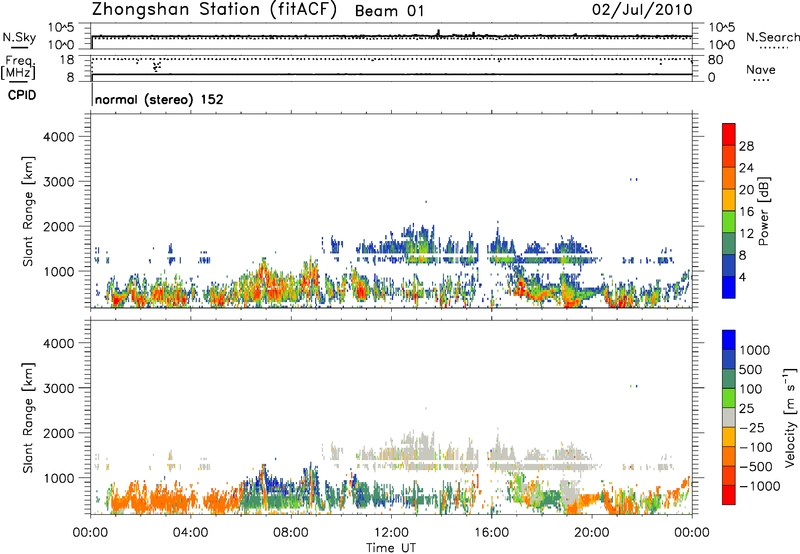Click the power colorbar value 16

click(x=746, y=212)
